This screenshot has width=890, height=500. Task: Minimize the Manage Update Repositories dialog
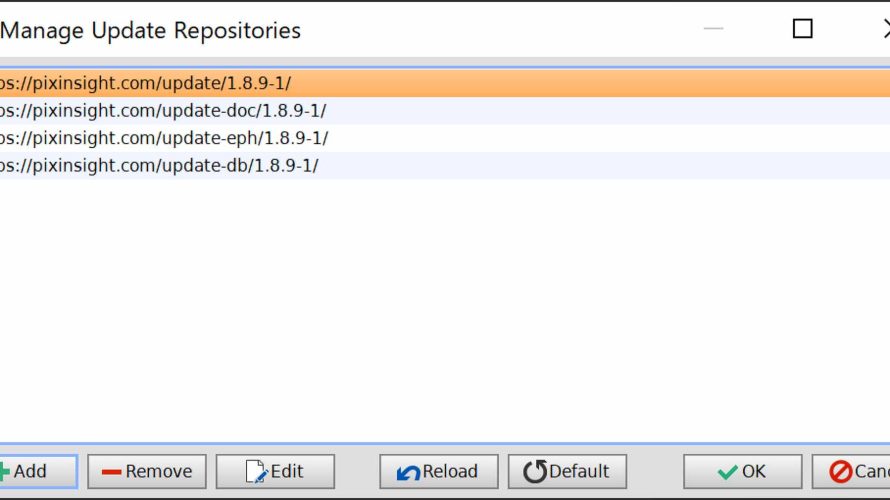point(713,28)
